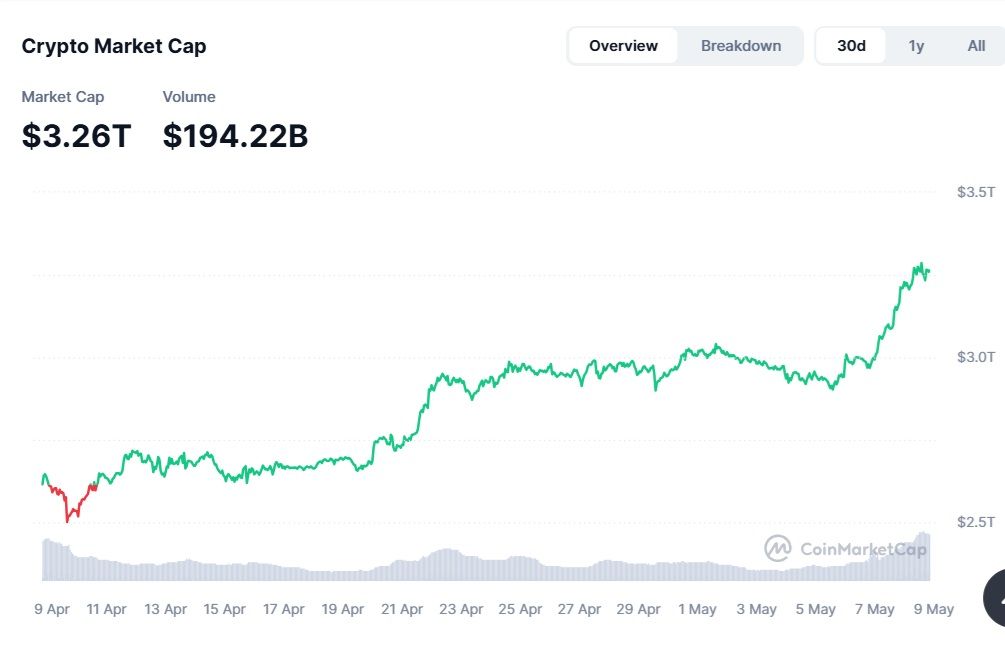The image size is (1005, 657).
Task: Click the Market Cap label
Action: (x=63, y=97)
